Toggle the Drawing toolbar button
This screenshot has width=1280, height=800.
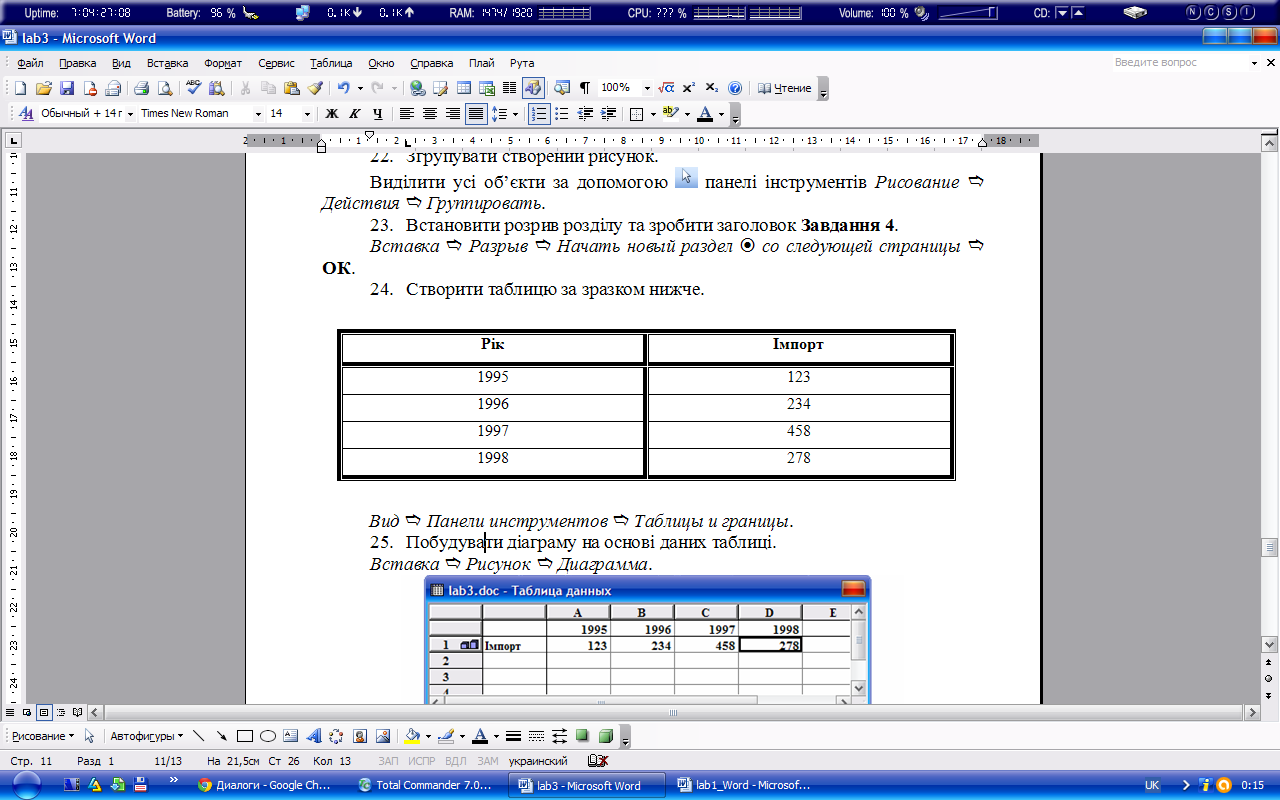pyautogui.click(x=532, y=88)
